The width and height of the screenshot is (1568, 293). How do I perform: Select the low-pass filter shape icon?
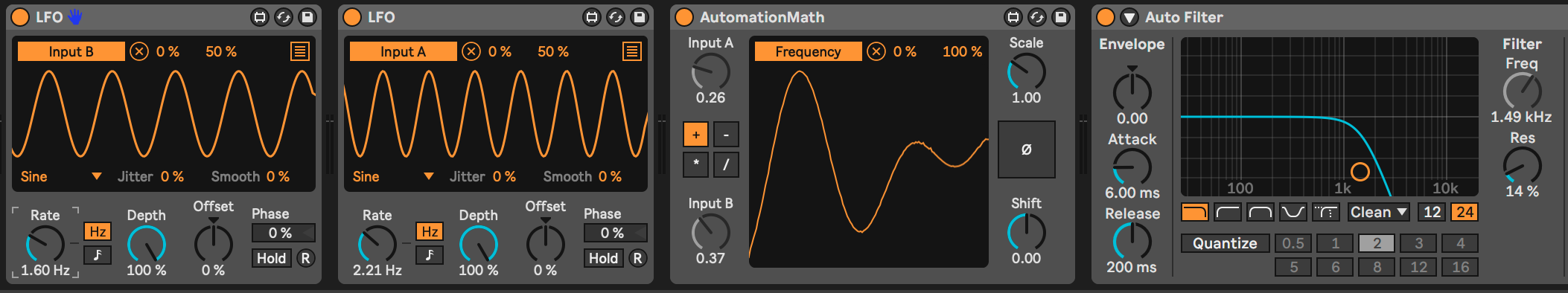click(x=1195, y=212)
